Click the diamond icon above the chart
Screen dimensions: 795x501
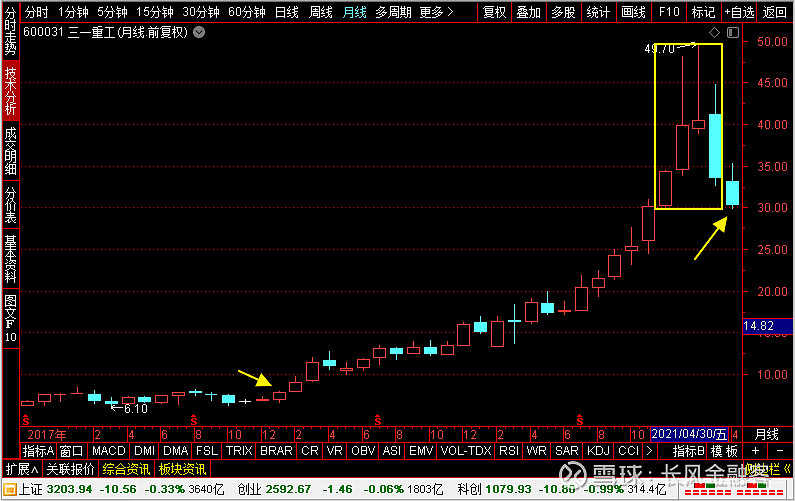point(714,32)
